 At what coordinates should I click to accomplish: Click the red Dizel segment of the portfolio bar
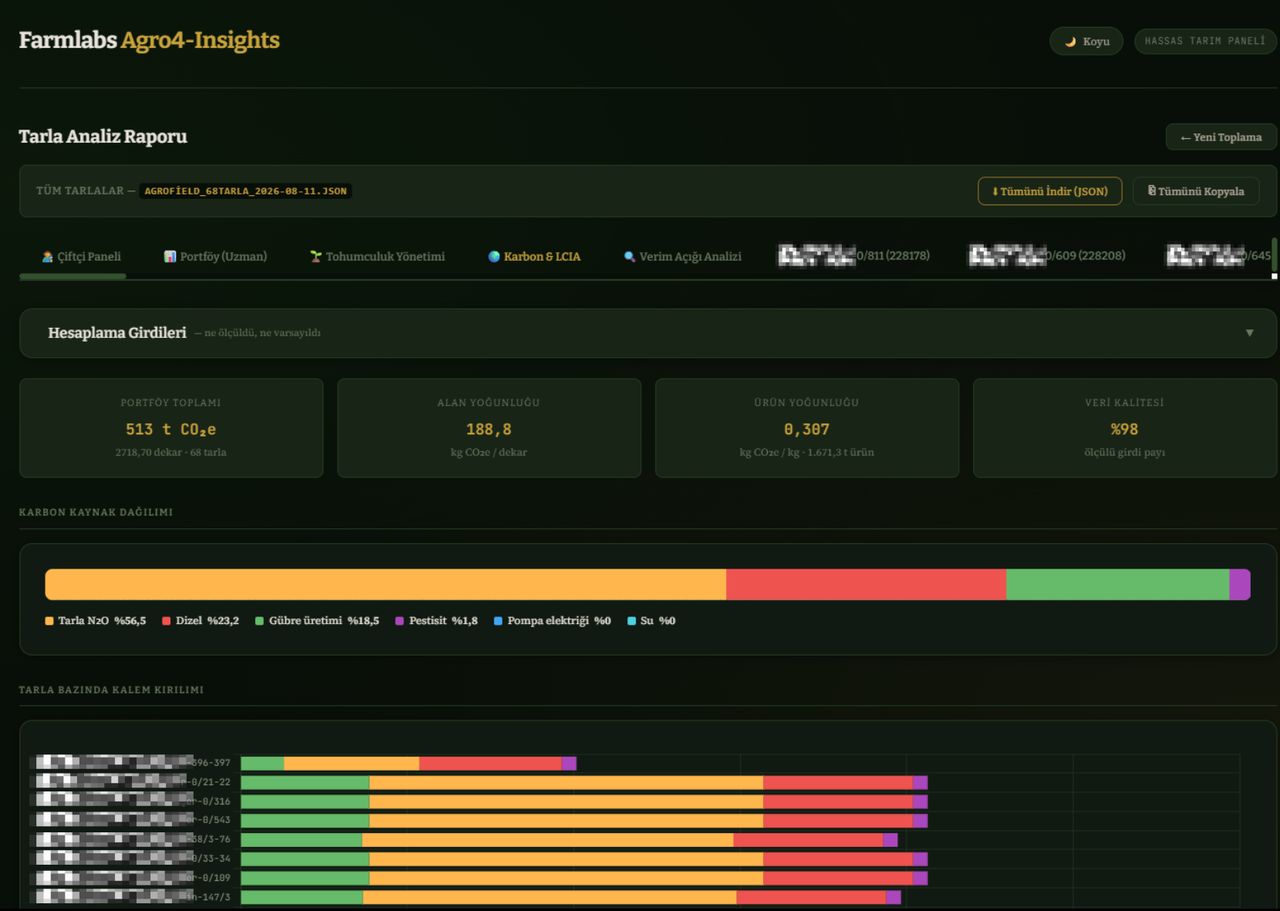click(866, 585)
